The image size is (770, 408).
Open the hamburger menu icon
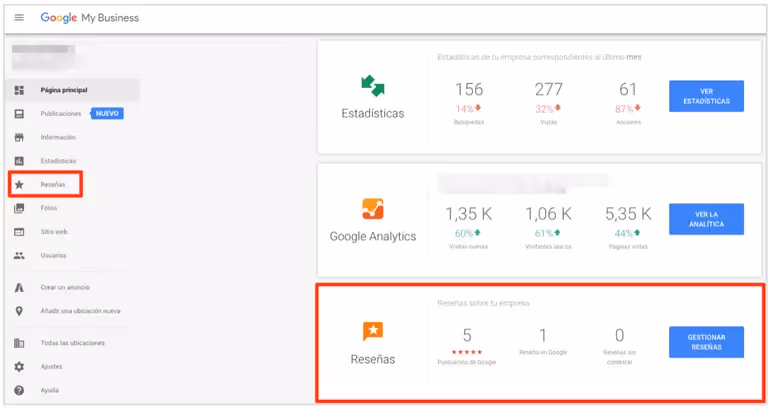point(19,18)
